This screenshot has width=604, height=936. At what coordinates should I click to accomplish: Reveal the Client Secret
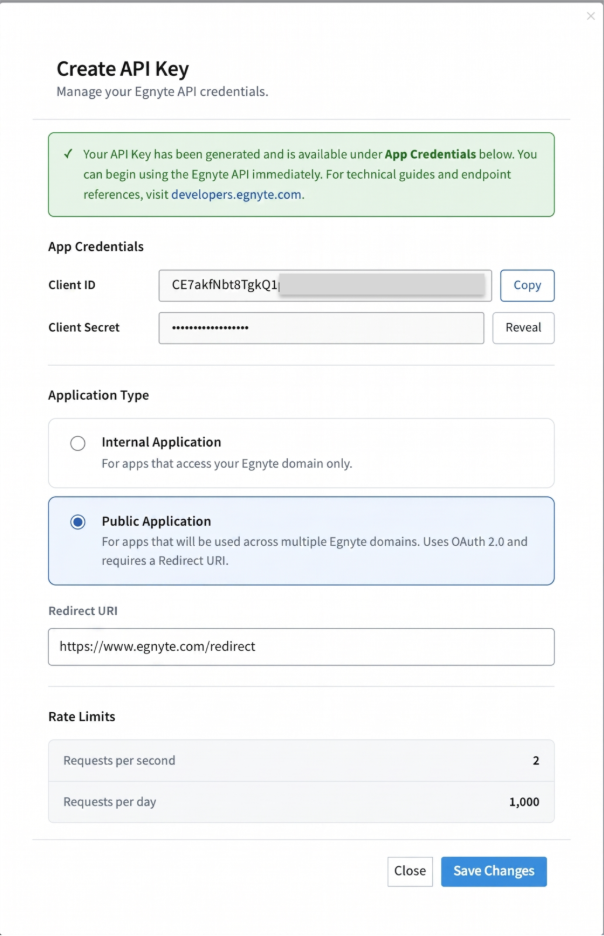coord(523,328)
